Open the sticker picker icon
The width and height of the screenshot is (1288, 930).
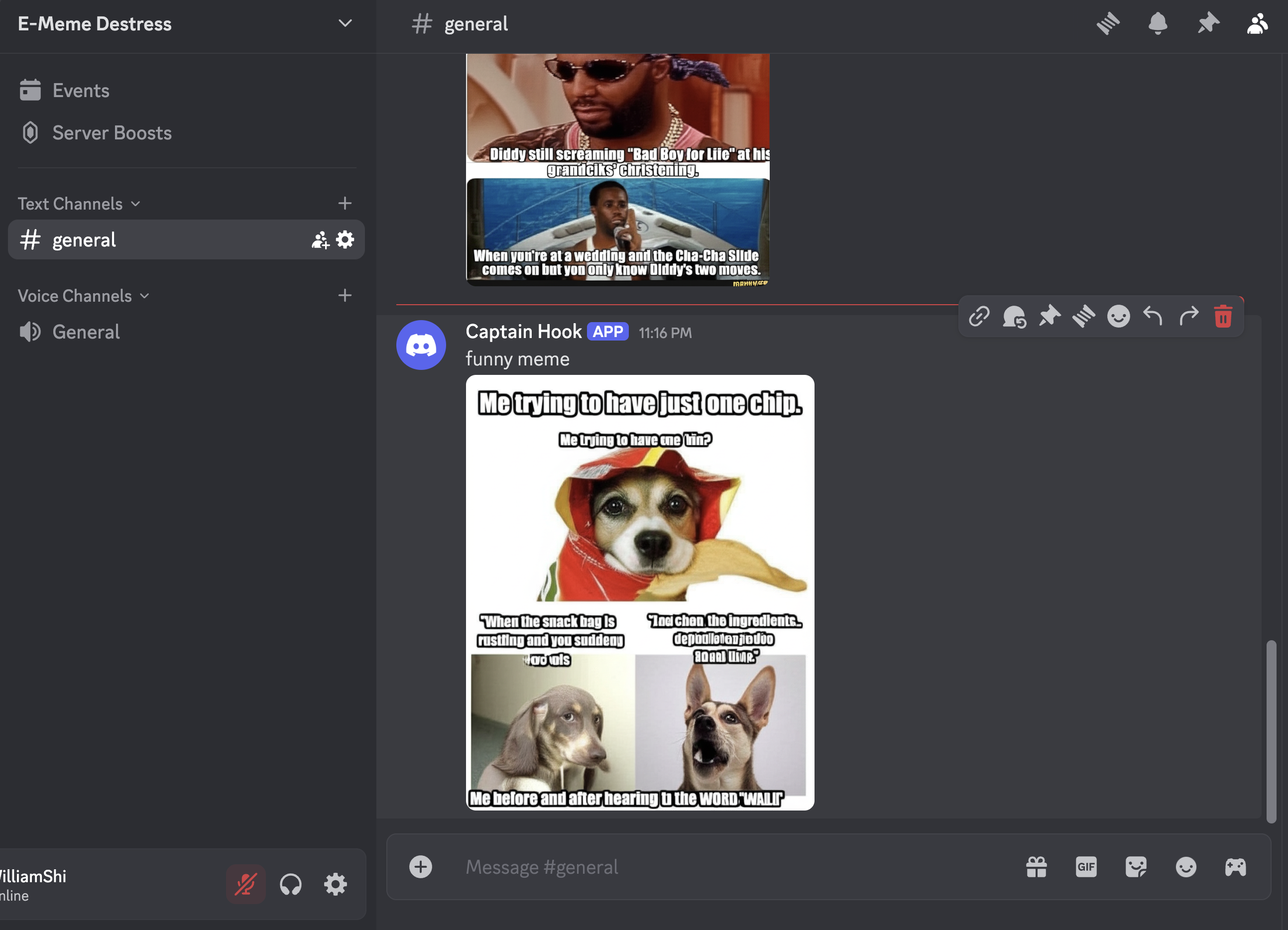point(1136,867)
